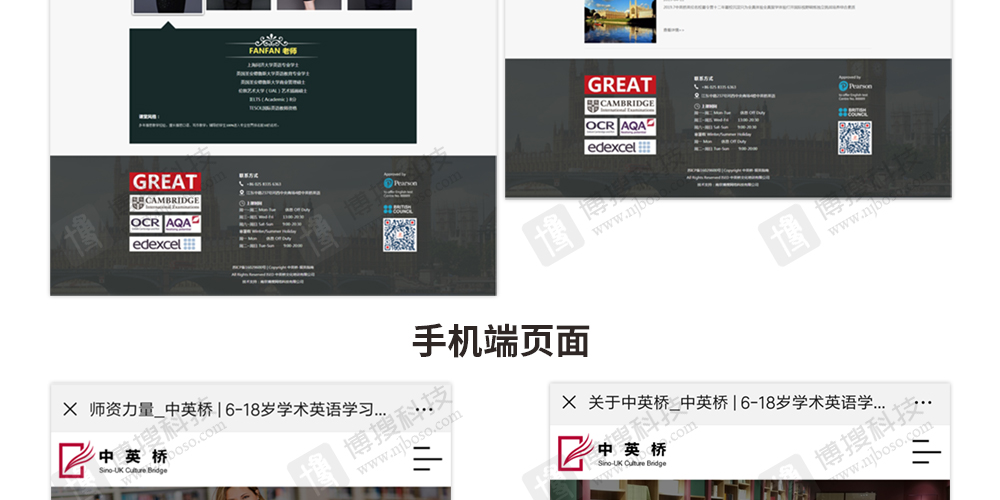The height and width of the screenshot is (500, 1000).
Task: Close the 关于中英桥 mobile page with X
Action: point(569,402)
